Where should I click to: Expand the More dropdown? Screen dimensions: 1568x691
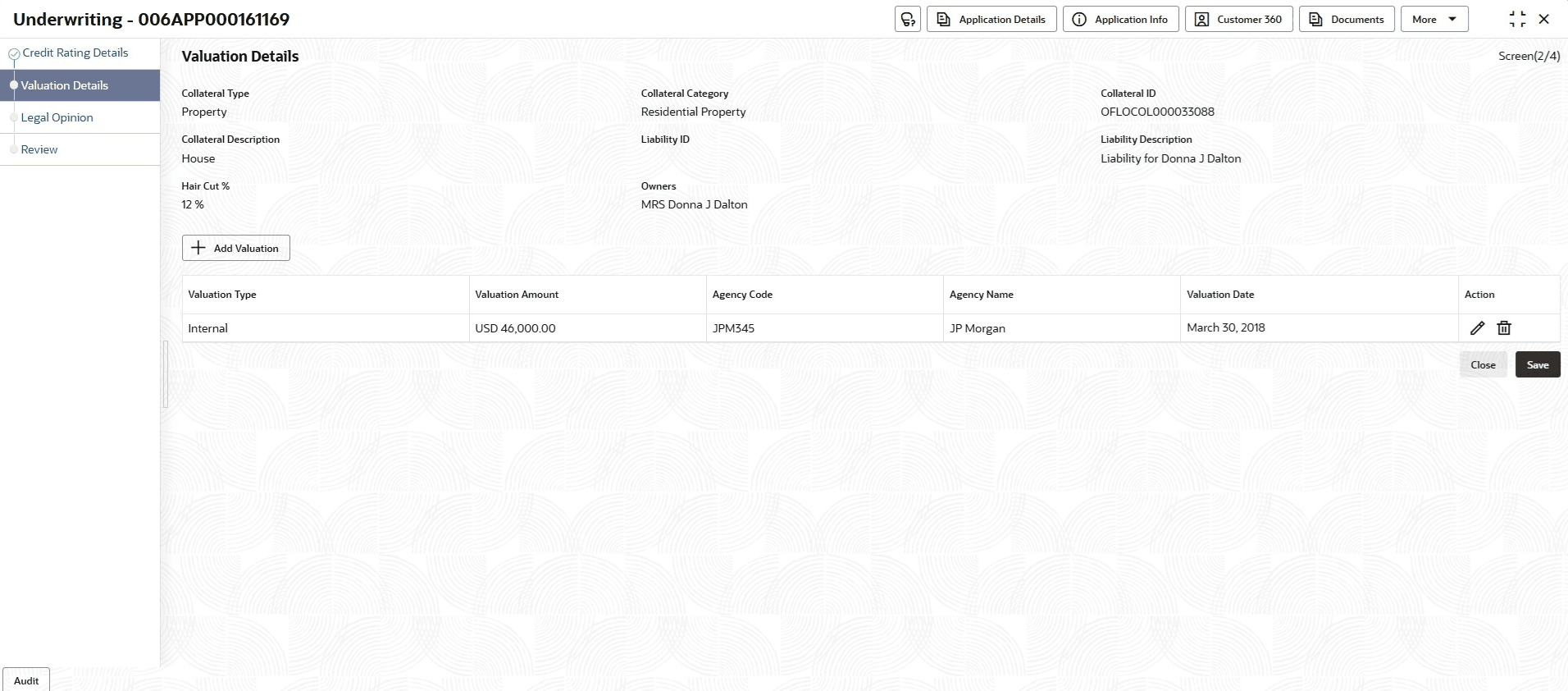click(1434, 19)
